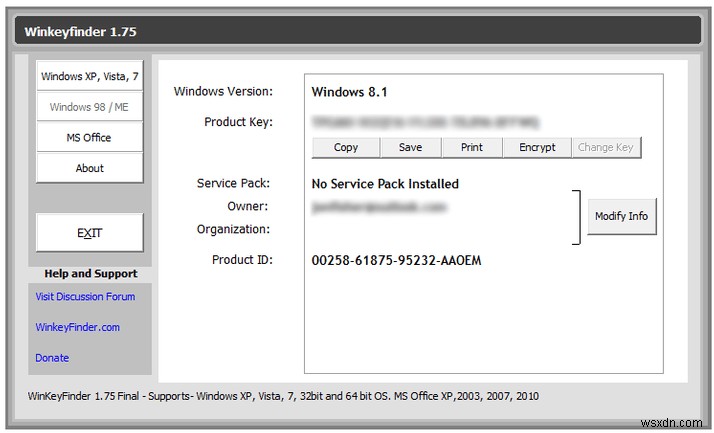Click the Windows 8.1 version text
This screenshot has width=714, height=433.
click(x=349, y=92)
